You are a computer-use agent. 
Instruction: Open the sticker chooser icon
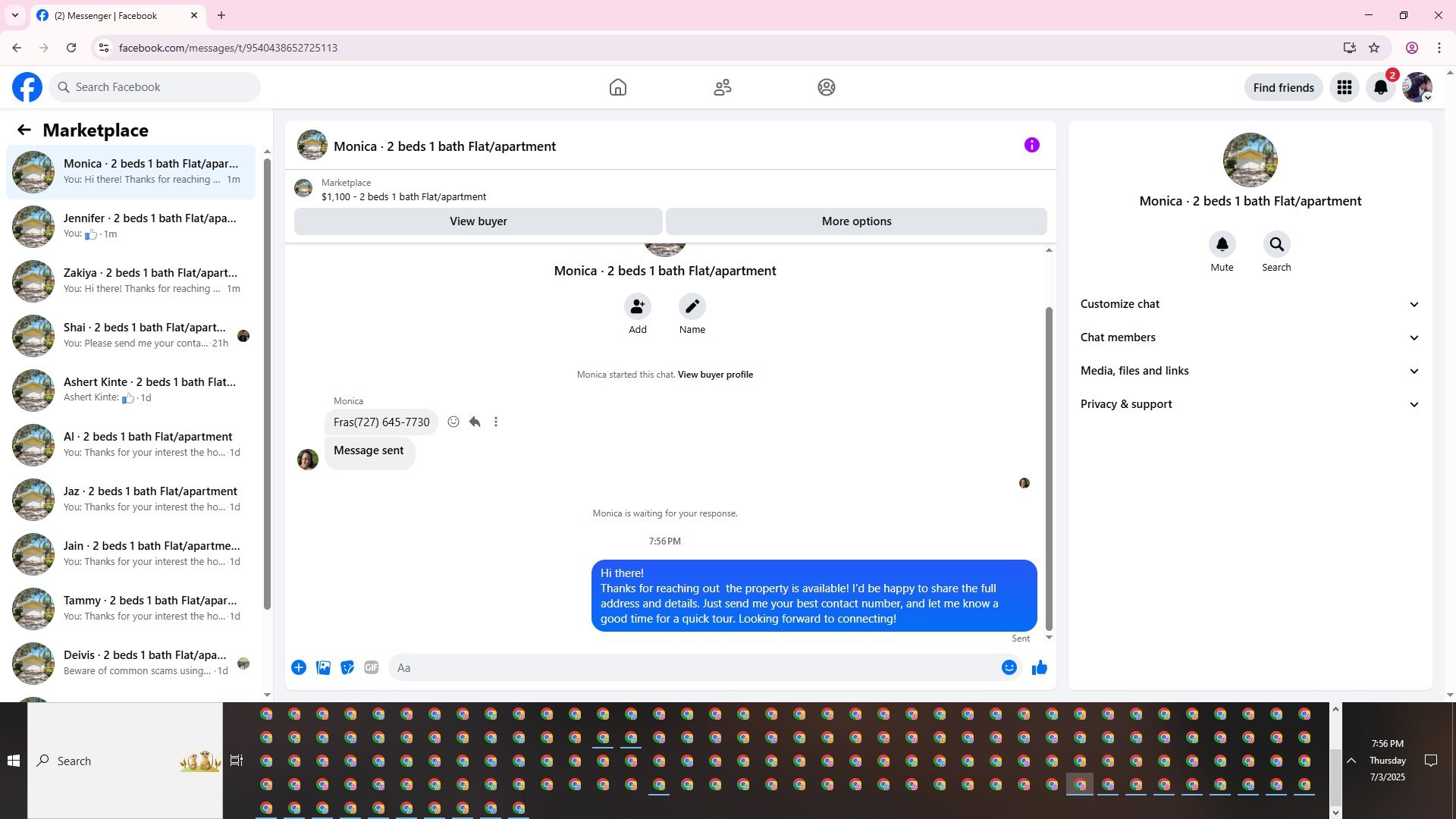[347, 668]
